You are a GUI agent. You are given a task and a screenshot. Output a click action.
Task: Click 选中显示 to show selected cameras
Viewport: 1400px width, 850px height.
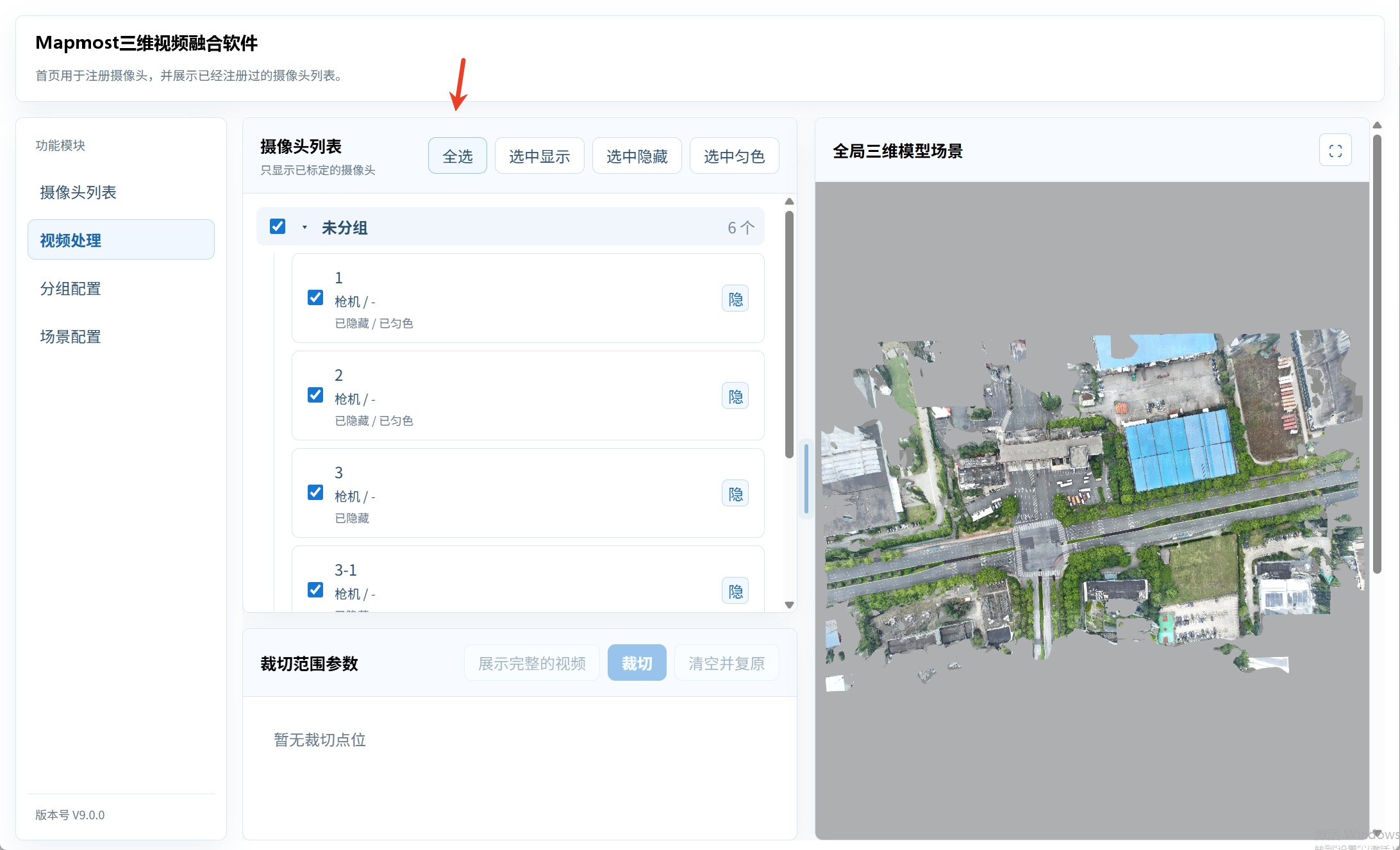(540, 156)
